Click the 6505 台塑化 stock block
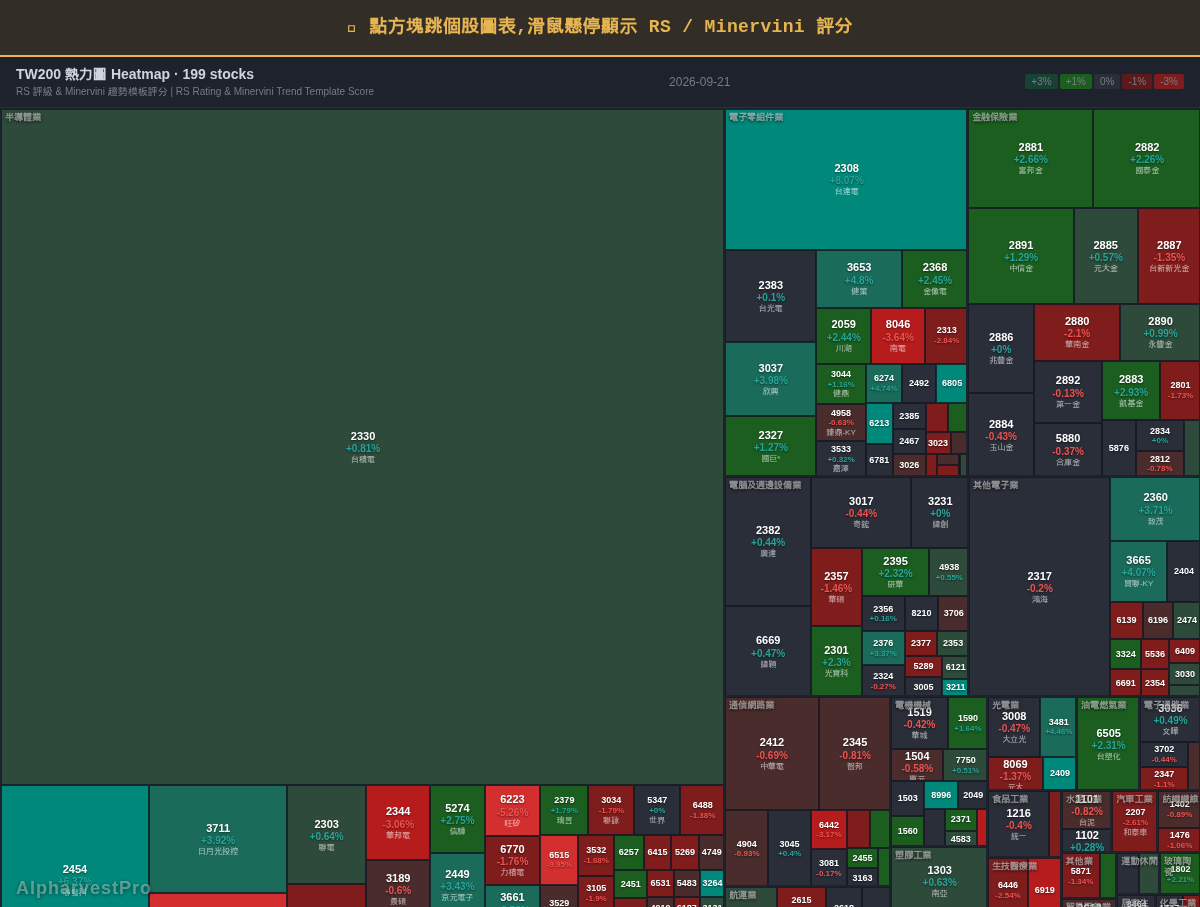 point(1108,744)
